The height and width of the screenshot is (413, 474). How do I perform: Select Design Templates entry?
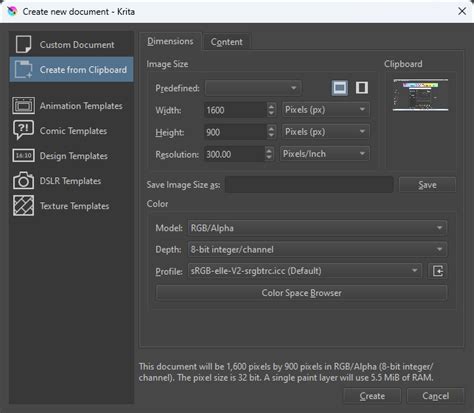coord(71,156)
